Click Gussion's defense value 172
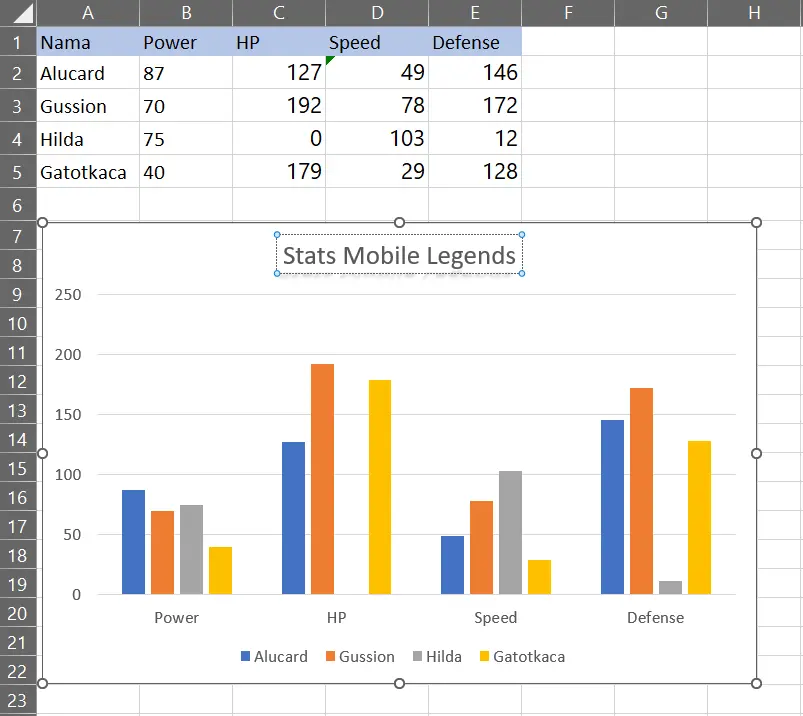The width and height of the screenshot is (803, 716). pyautogui.click(x=475, y=106)
